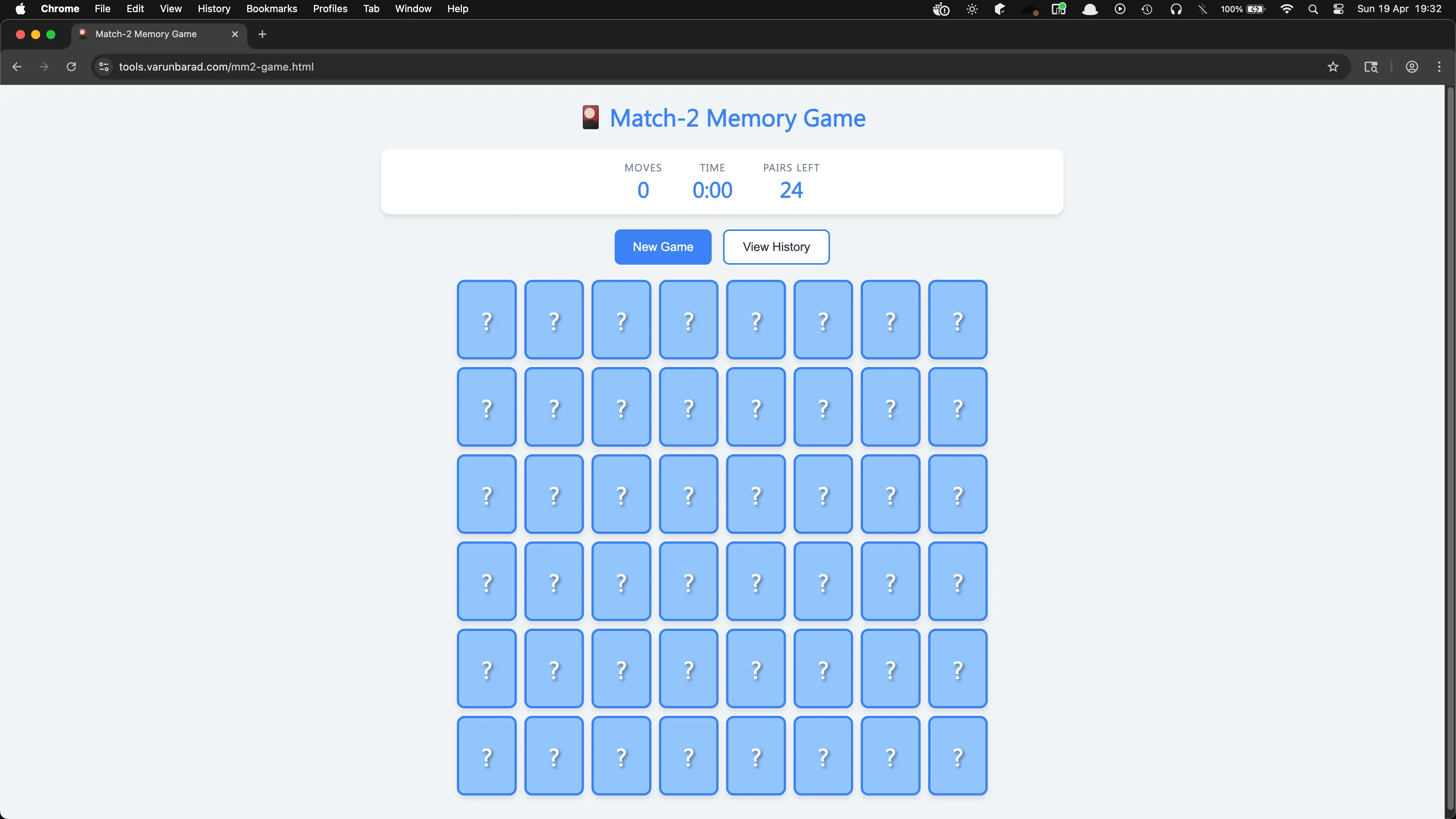Open the Time Machine menu bar icon

pyautogui.click(x=1147, y=9)
